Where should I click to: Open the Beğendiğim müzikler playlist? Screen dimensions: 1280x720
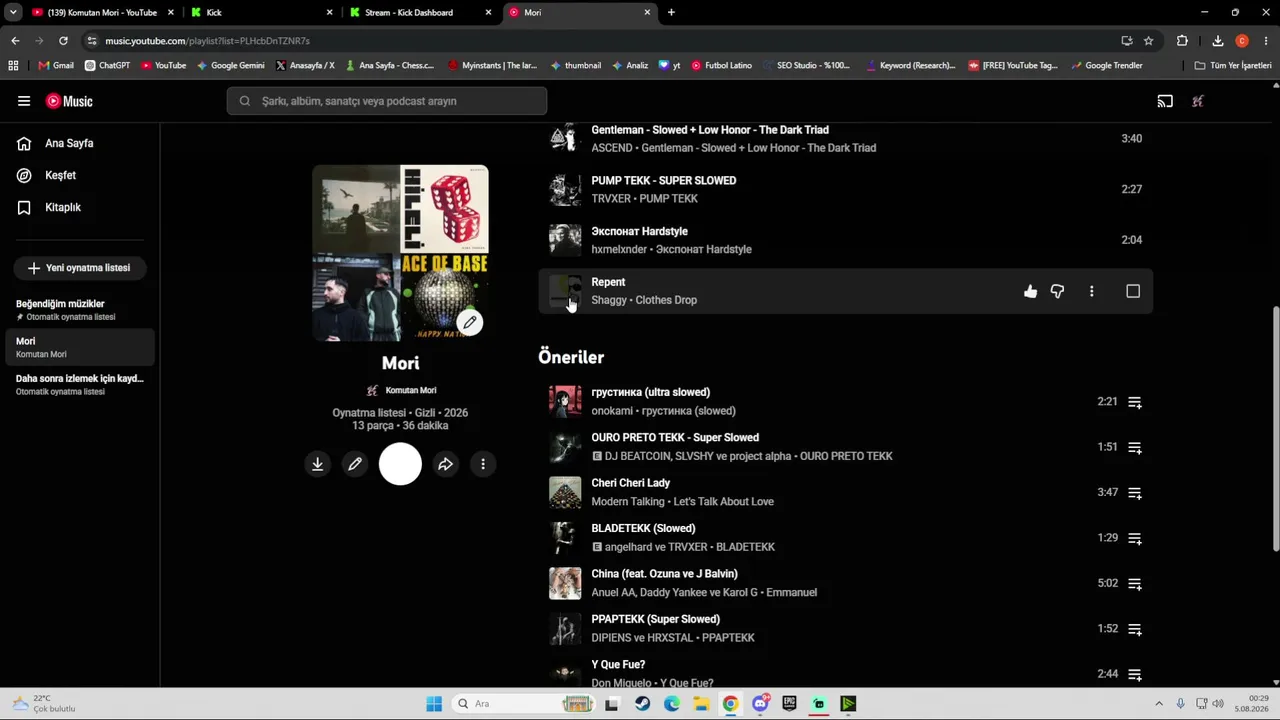[80, 310]
